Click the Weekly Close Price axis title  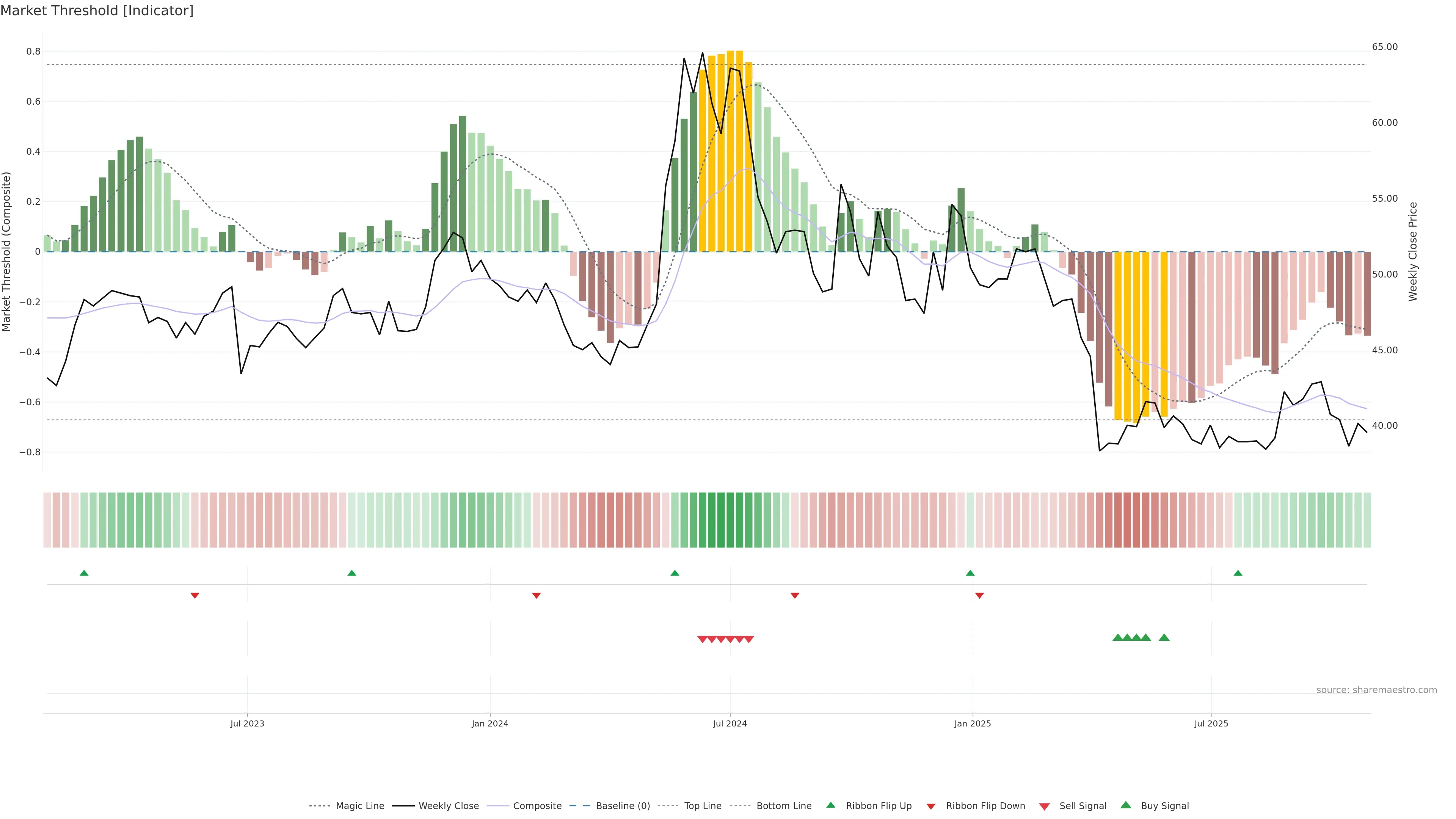(1413, 251)
